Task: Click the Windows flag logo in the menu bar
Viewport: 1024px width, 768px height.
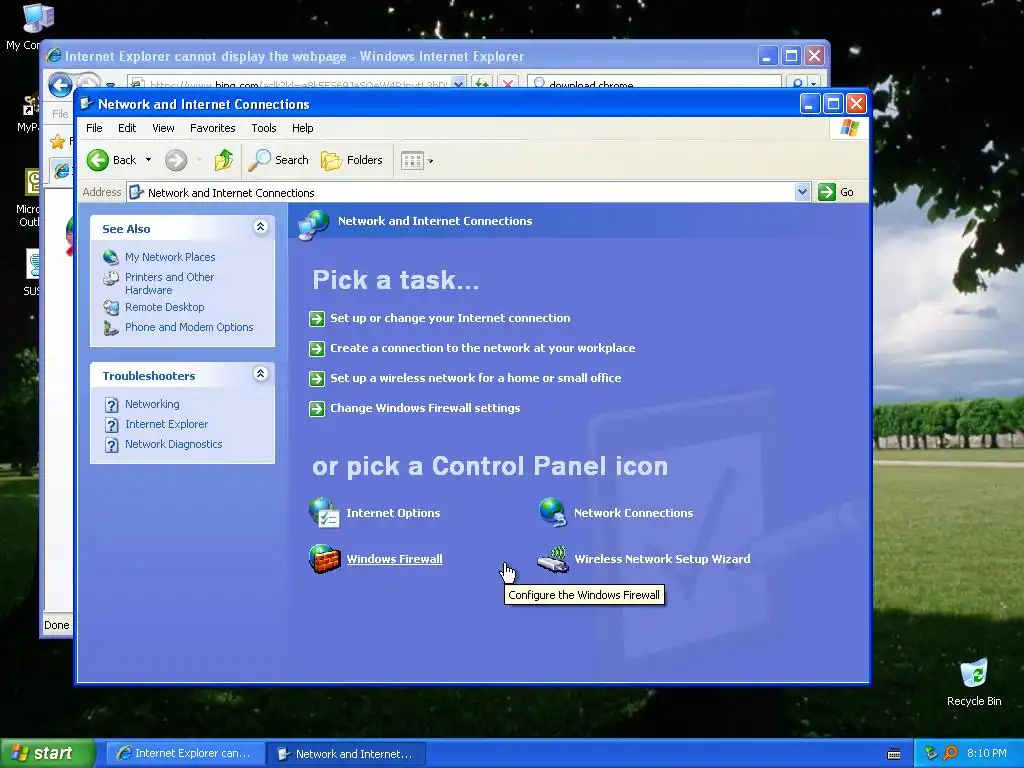Action: (x=850, y=128)
